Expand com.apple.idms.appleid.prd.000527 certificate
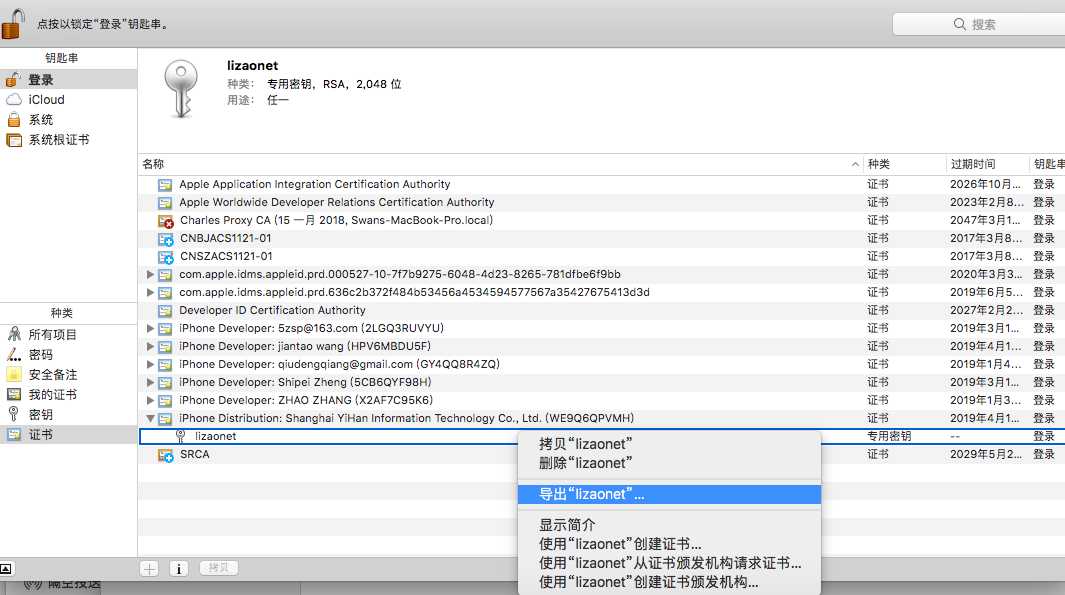This screenshot has width=1065, height=595. click(x=150, y=274)
